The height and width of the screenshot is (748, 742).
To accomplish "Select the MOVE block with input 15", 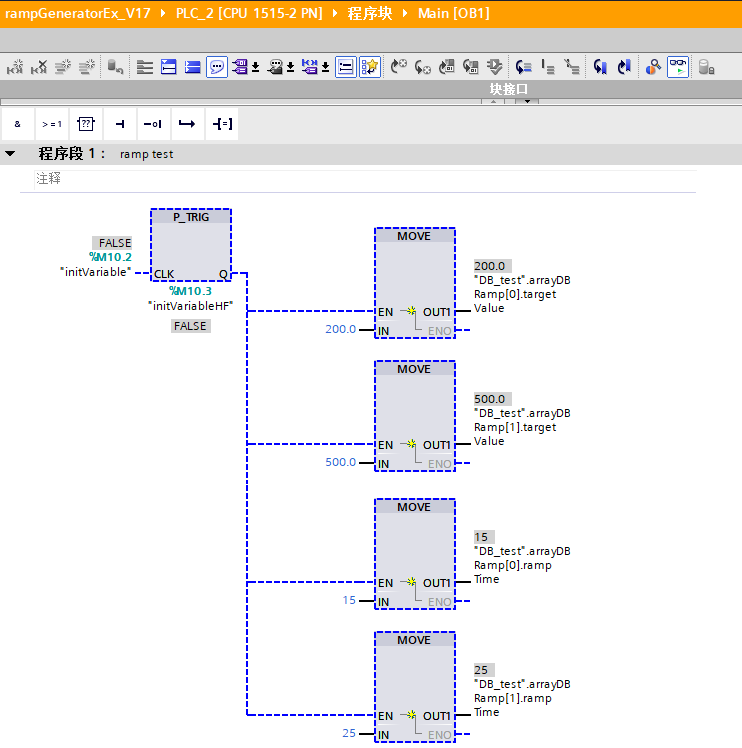I will click(415, 554).
